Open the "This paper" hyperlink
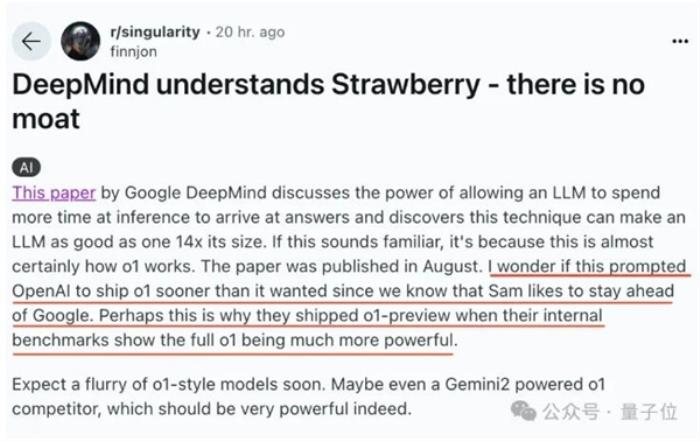This screenshot has width=700, height=441. click(x=54, y=193)
